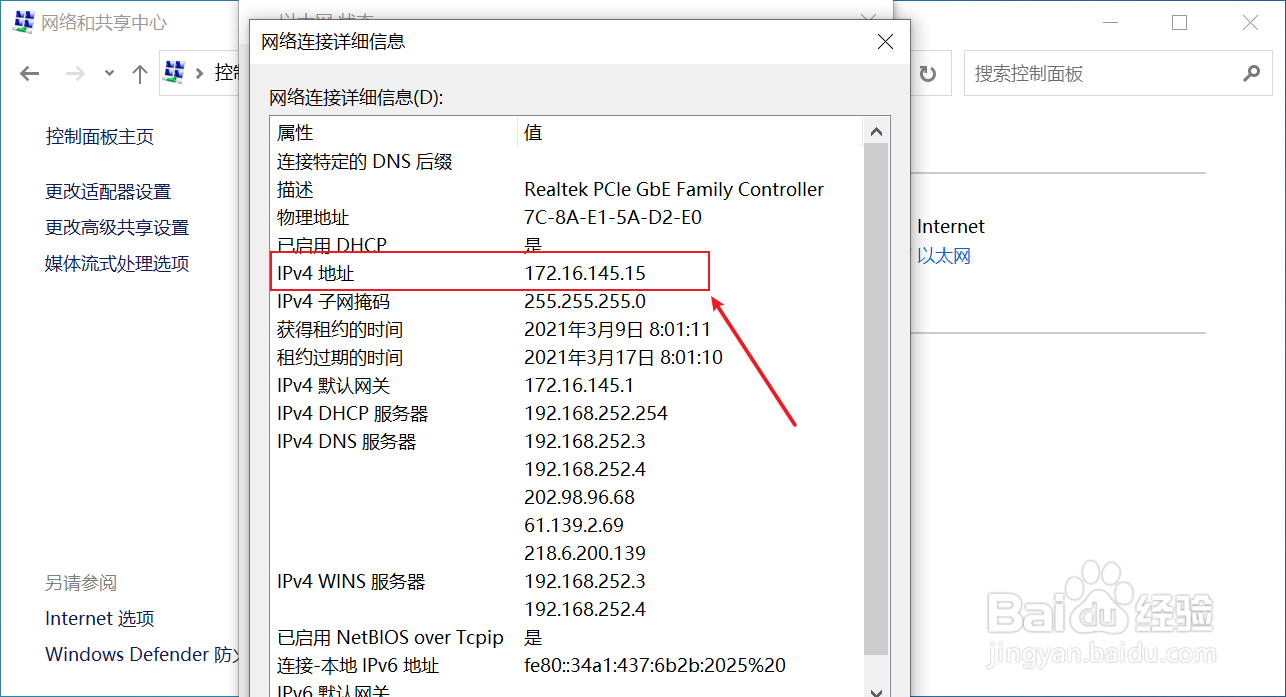Select the Realtek PCIe GbE Family Controller value
The image size is (1286, 697).
tap(674, 189)
